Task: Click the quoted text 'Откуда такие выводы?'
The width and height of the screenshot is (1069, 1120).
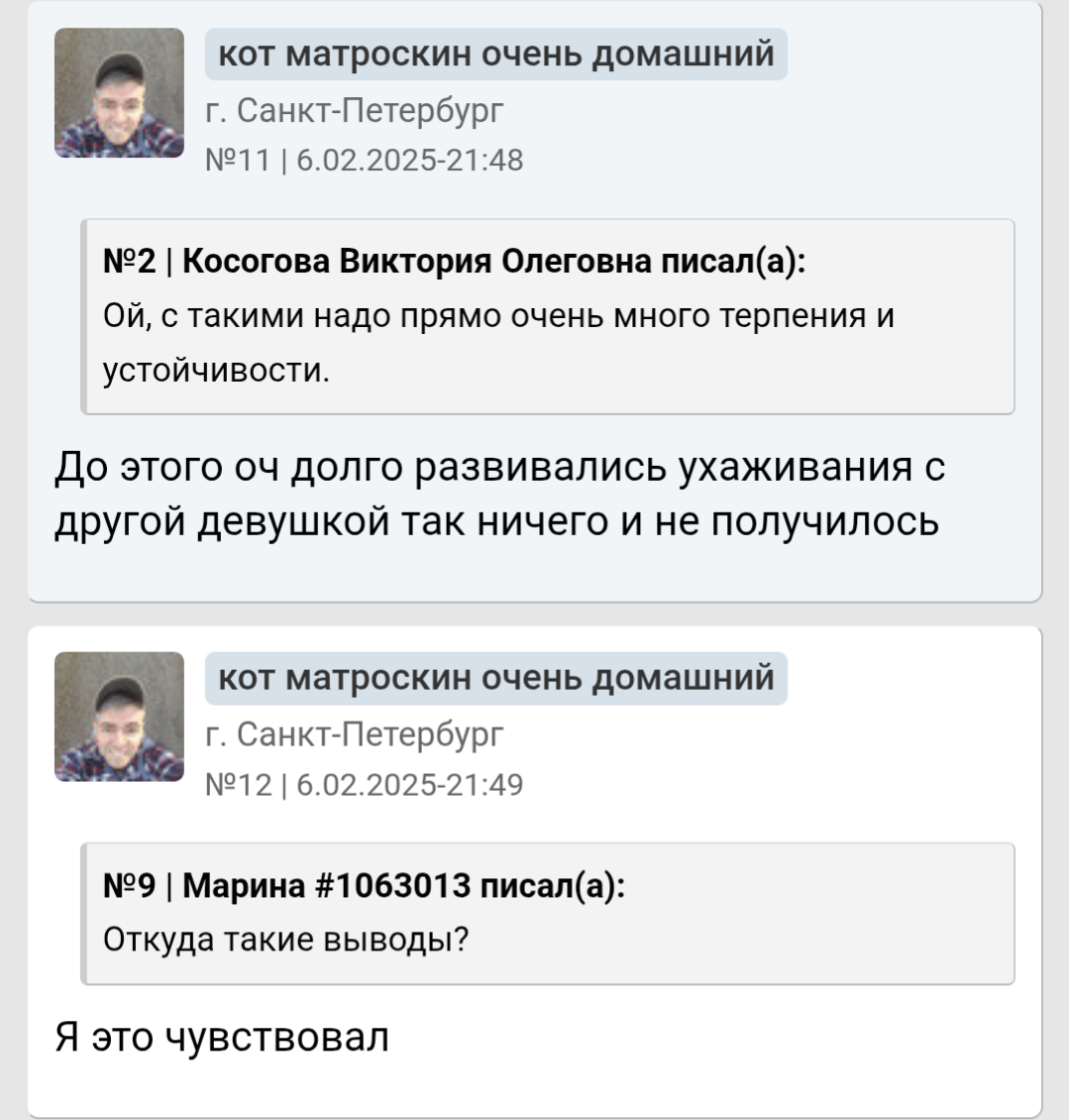Action: click(285, 938)
